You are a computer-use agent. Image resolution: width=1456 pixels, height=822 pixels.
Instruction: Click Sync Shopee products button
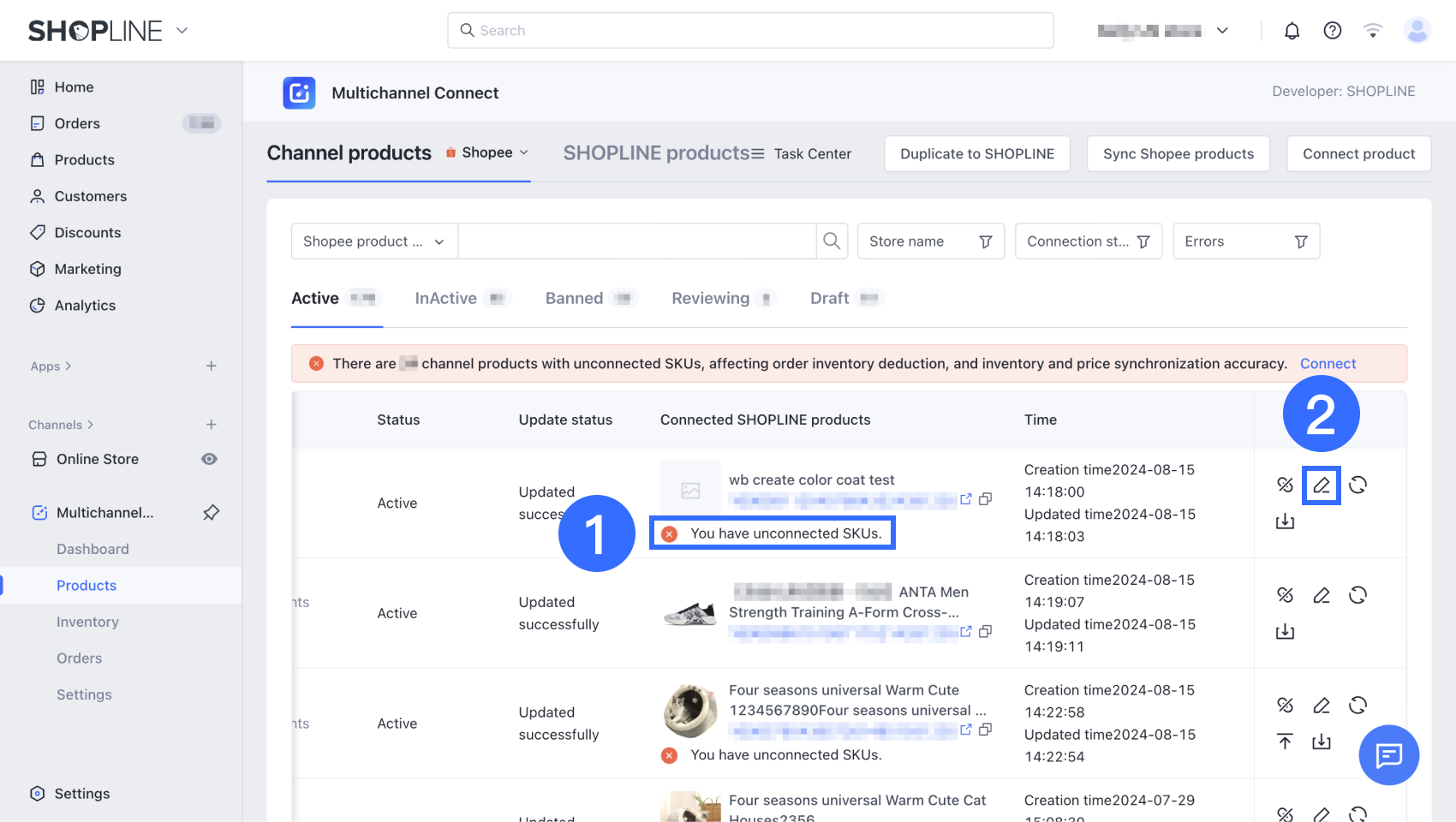(x=1178, y=154)
